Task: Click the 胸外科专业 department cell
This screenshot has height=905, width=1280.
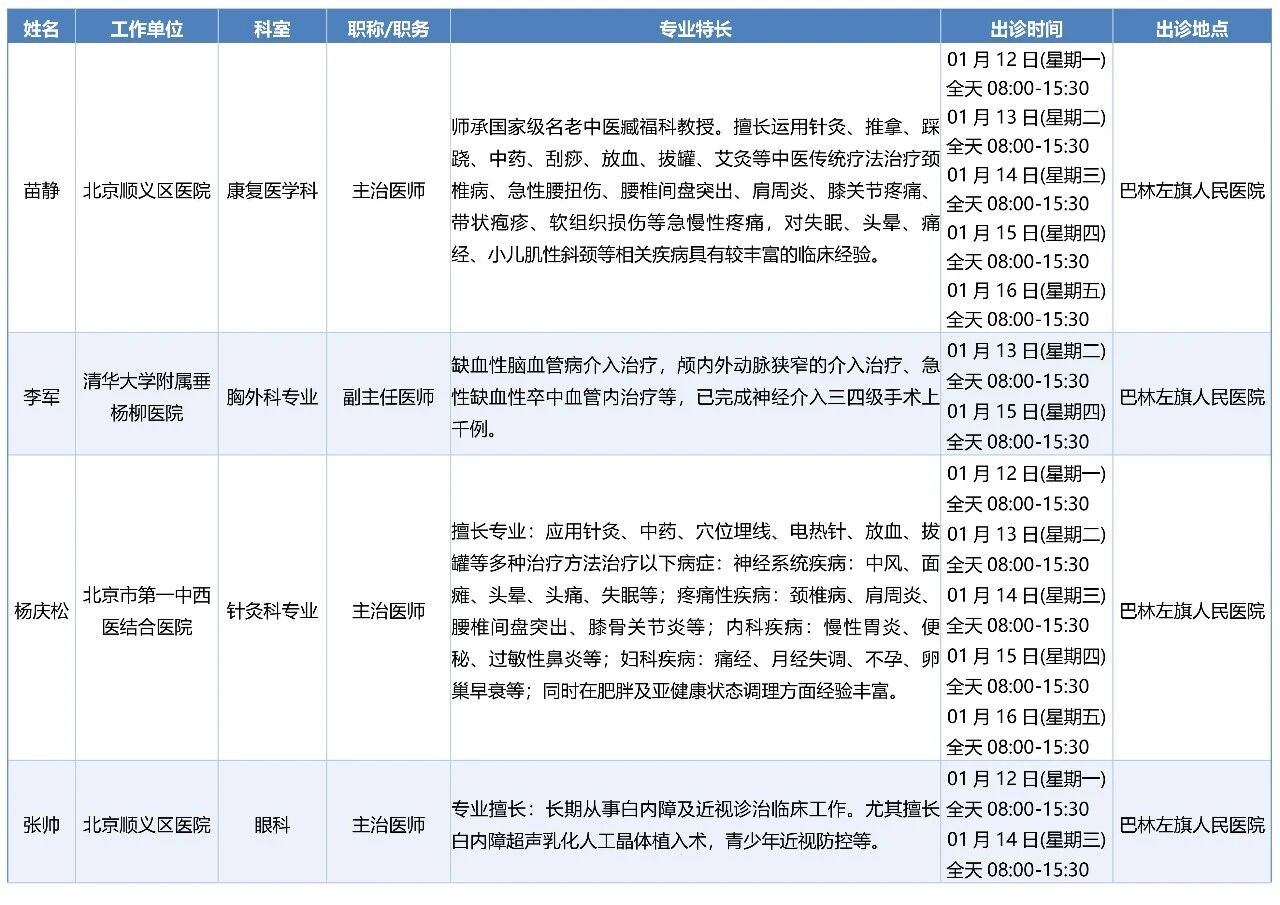Action: click(x=272, y=397)
